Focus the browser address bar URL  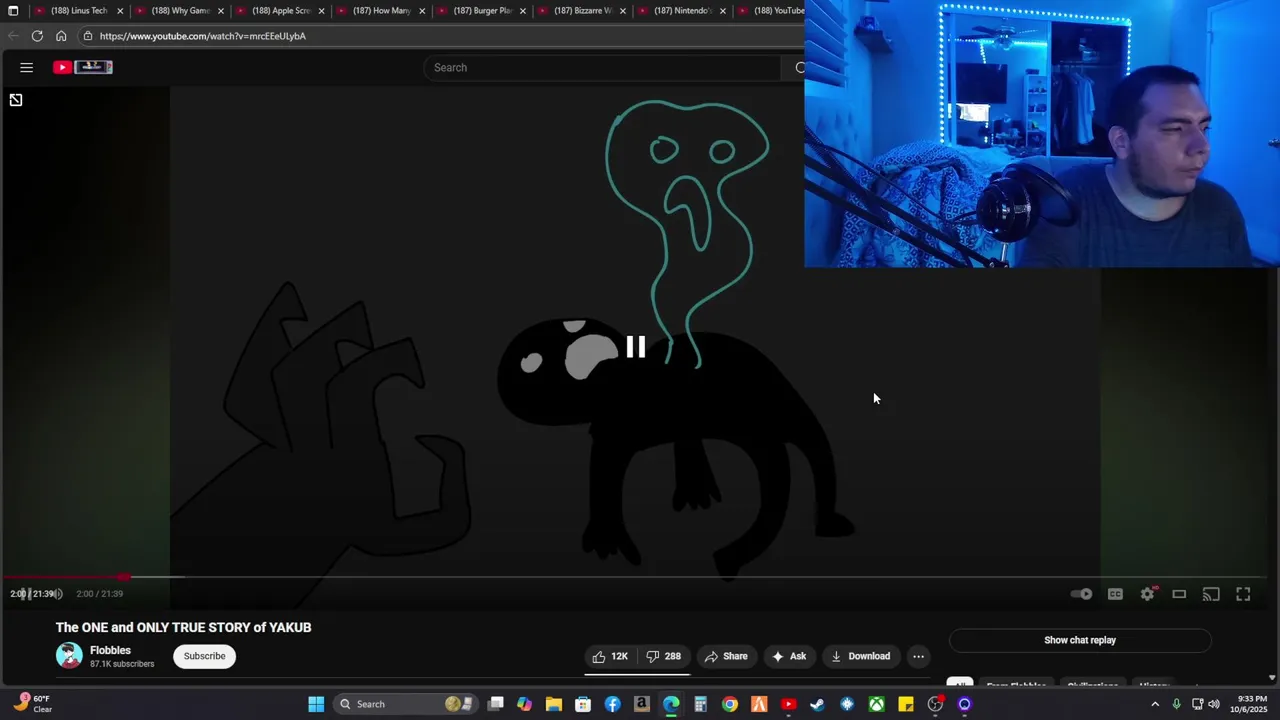[x=203, y=36]
